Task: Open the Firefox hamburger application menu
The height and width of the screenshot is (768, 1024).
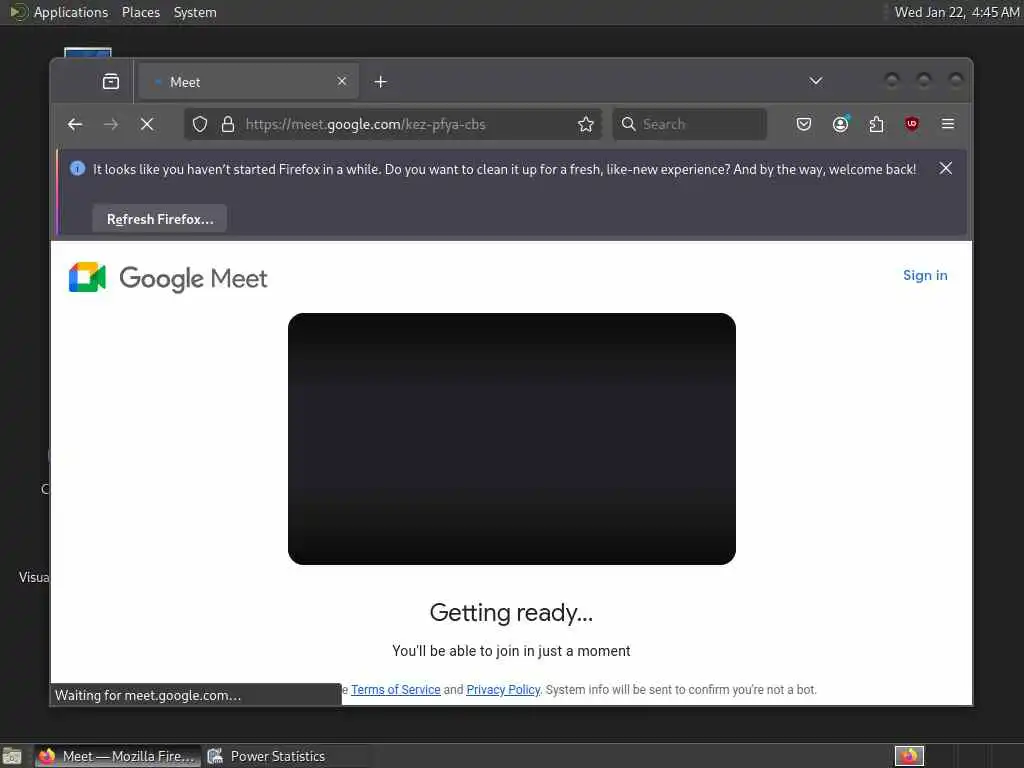Action: [948, 124]
